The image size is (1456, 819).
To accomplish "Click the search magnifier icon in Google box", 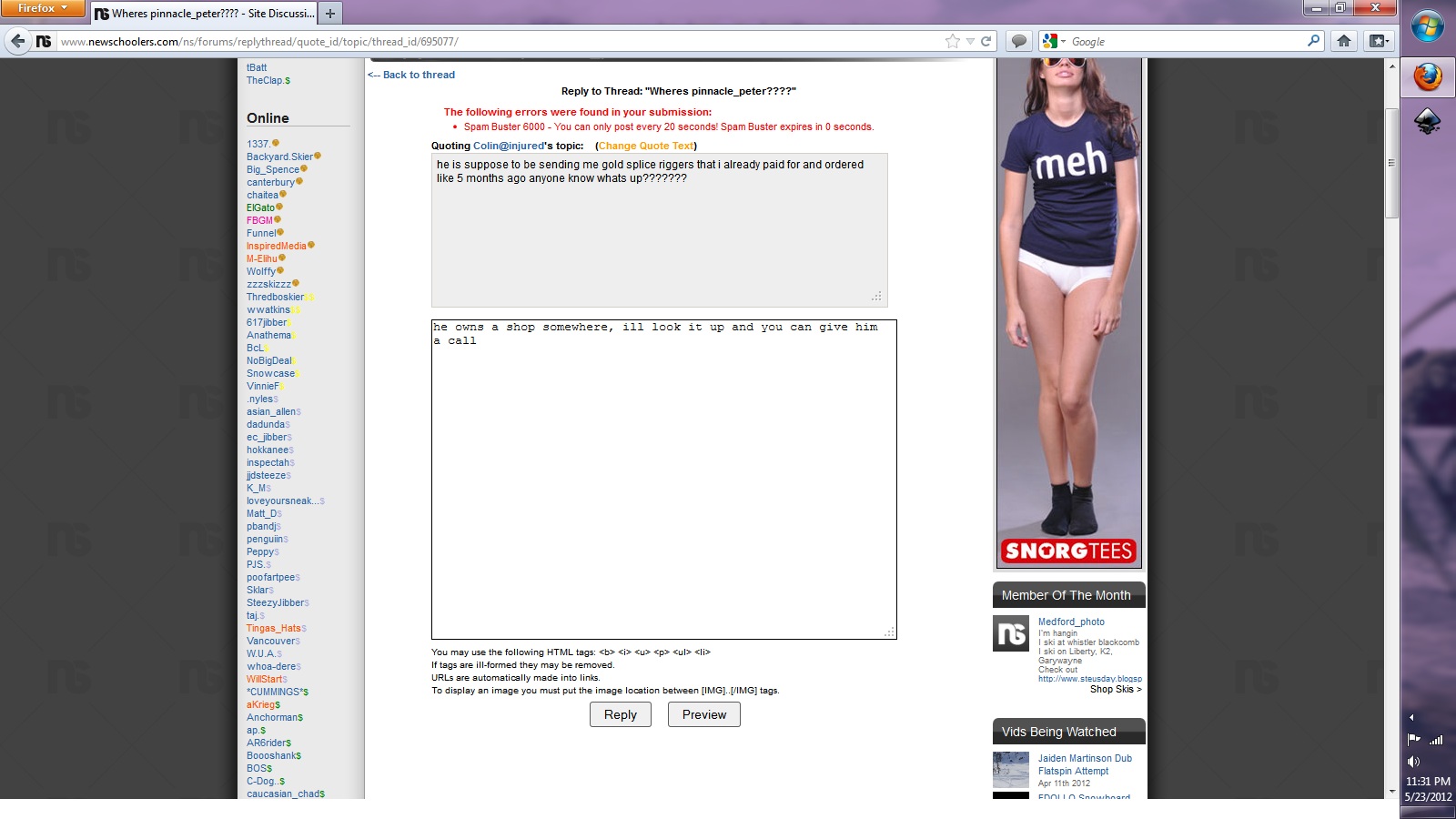I will [1313, 41].
